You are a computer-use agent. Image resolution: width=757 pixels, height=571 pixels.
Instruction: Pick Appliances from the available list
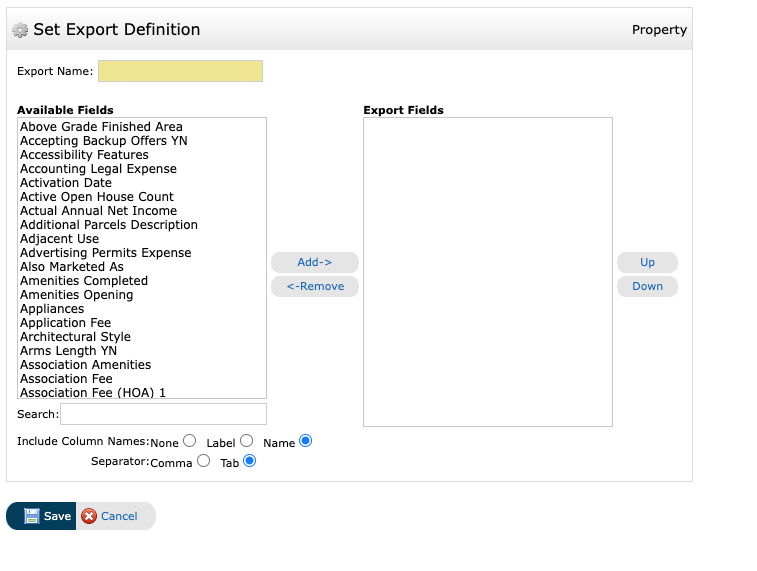[52, 309]
